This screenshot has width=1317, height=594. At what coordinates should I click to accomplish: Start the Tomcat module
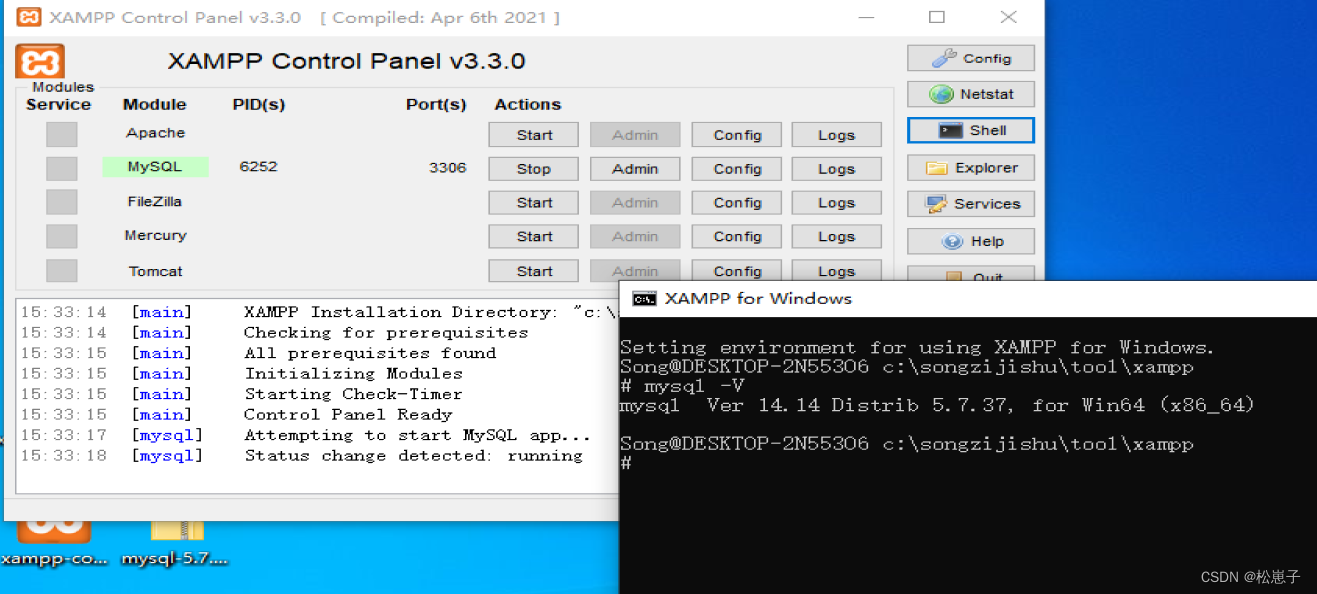click(534, 271)
